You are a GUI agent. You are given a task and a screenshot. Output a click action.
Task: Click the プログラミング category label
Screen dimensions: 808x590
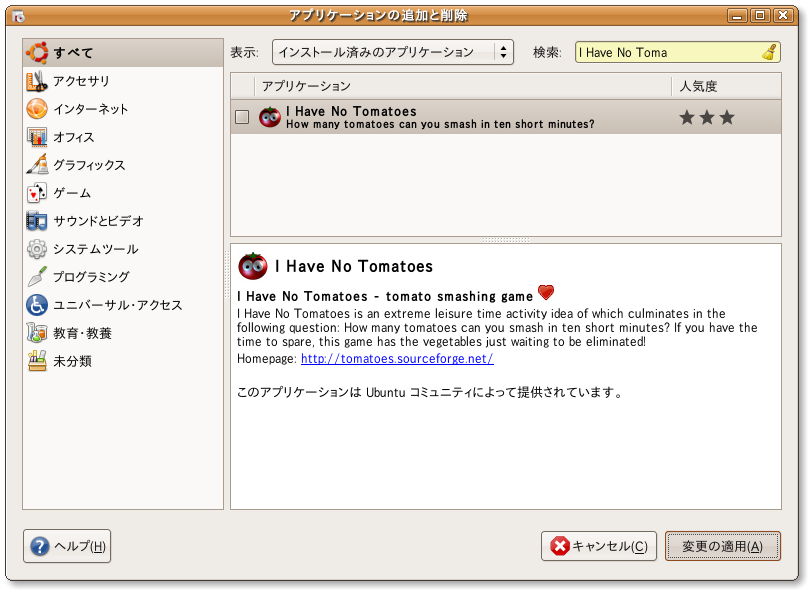(92, 277)
